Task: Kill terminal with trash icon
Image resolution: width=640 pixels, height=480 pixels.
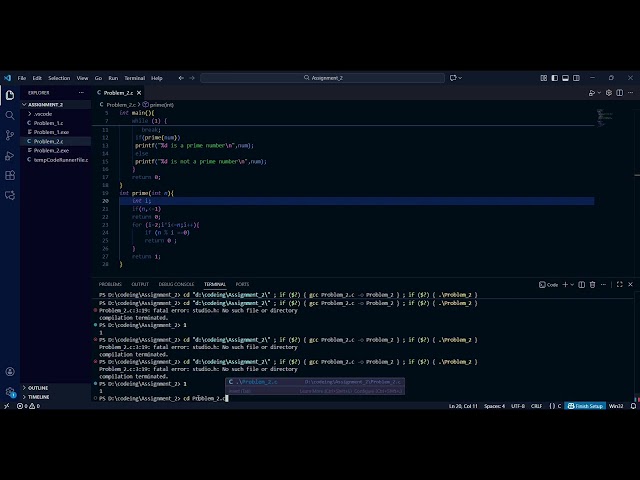Action: pyautogui.click(x=593, y=284)
